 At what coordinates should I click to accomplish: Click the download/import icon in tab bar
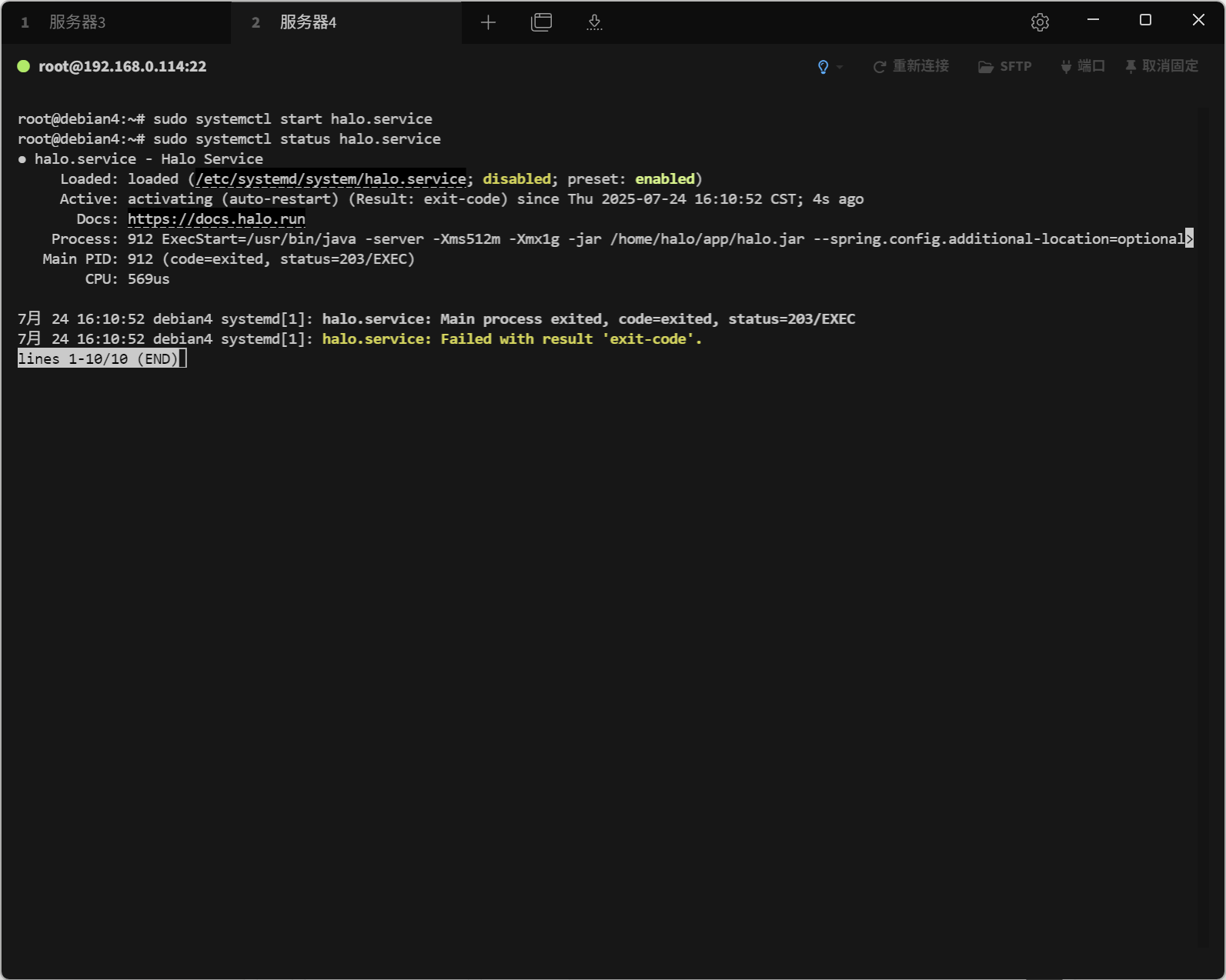point(594,22)
